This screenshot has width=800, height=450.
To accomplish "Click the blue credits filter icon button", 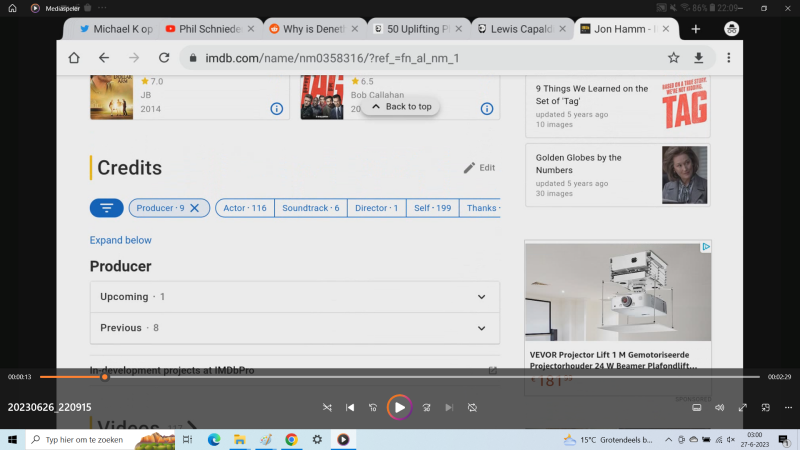I will [107, 208].
